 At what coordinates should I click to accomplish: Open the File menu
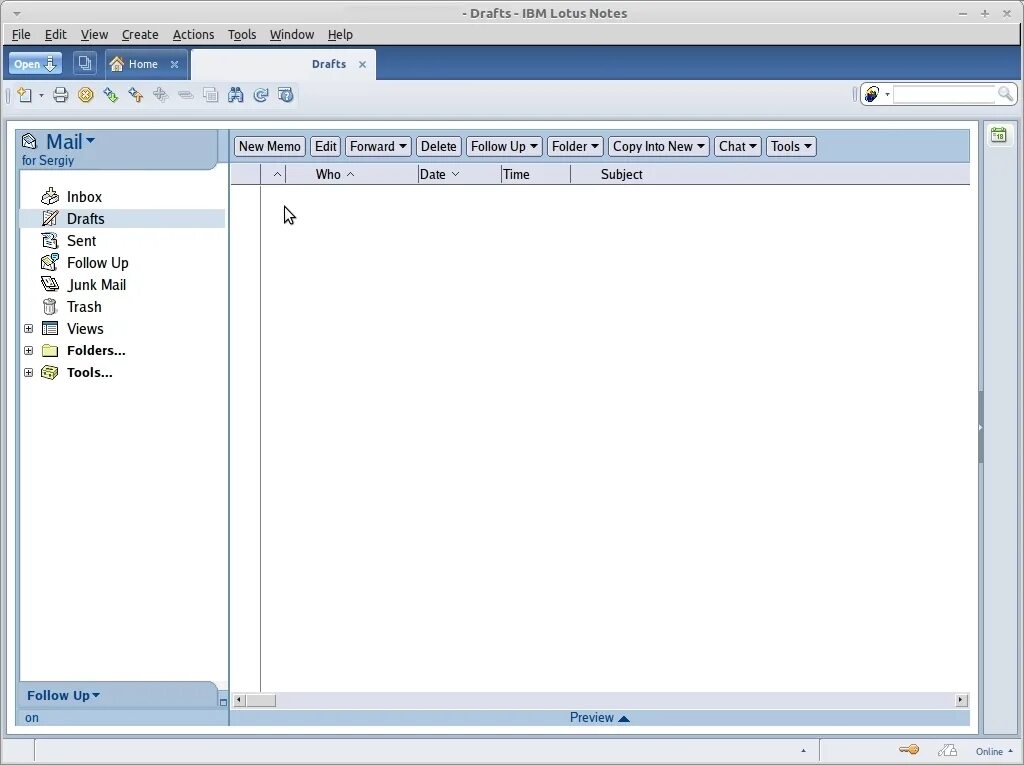click(x=21, y=35)
